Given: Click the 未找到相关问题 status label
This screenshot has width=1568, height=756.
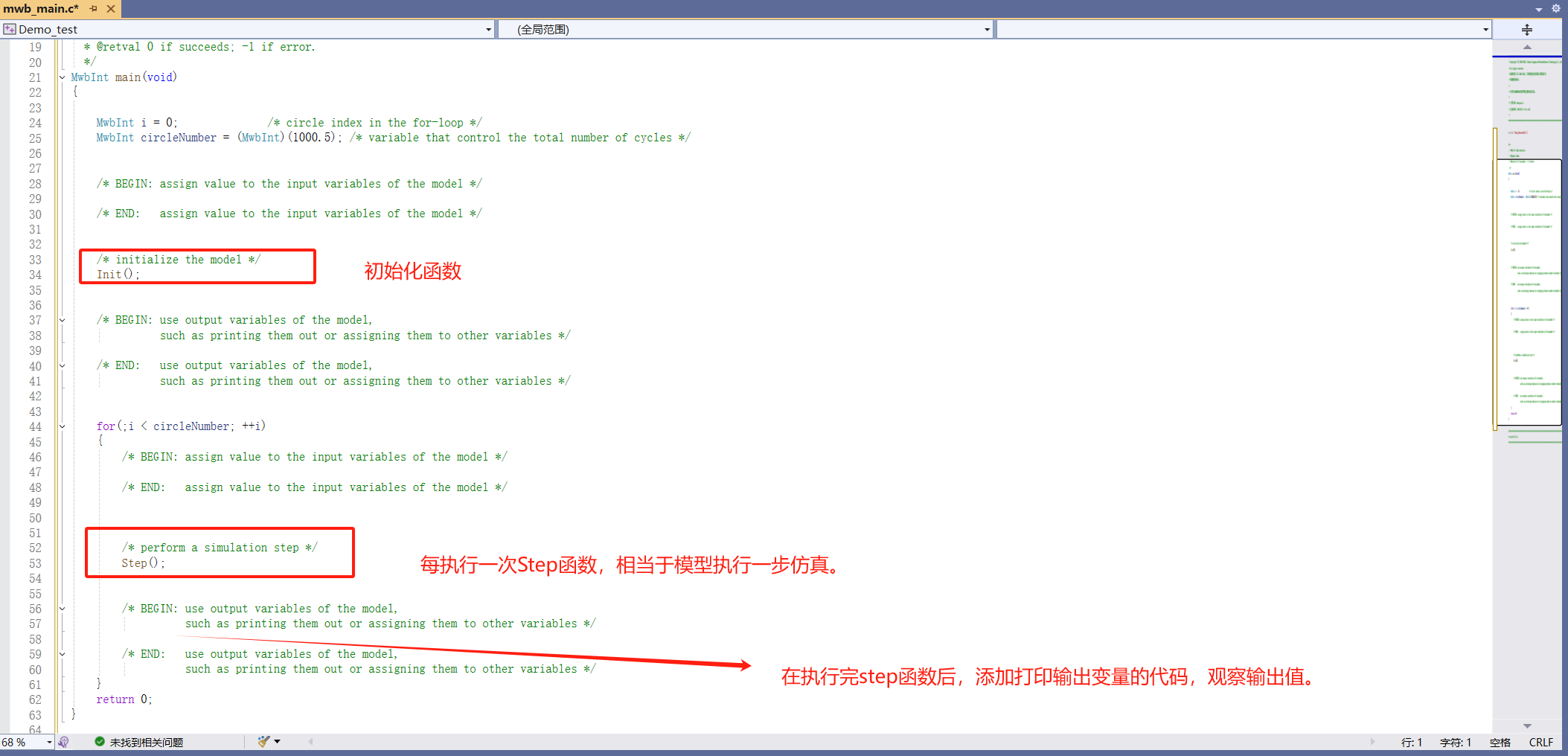Looking at the screenshot, I should click(147, 743).
